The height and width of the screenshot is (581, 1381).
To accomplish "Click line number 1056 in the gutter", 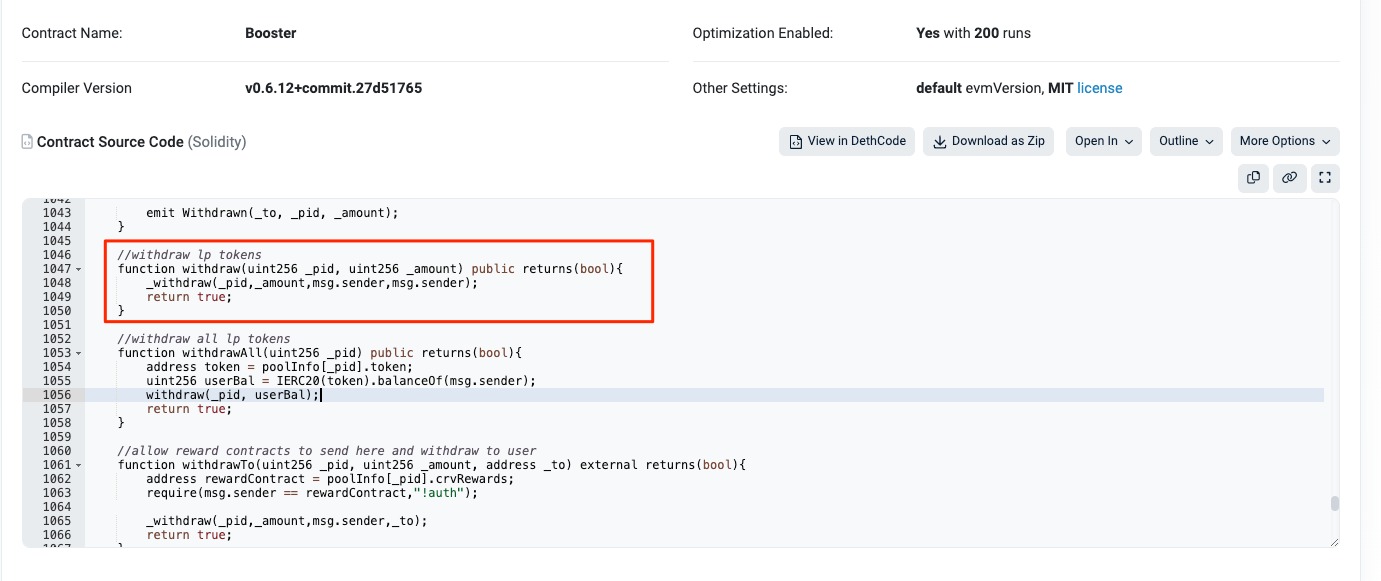I will (57, 395).
